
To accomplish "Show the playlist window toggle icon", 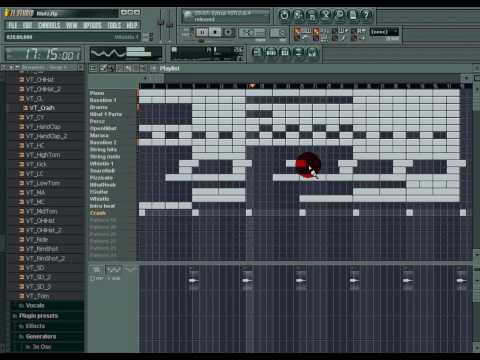I will 257,52.
